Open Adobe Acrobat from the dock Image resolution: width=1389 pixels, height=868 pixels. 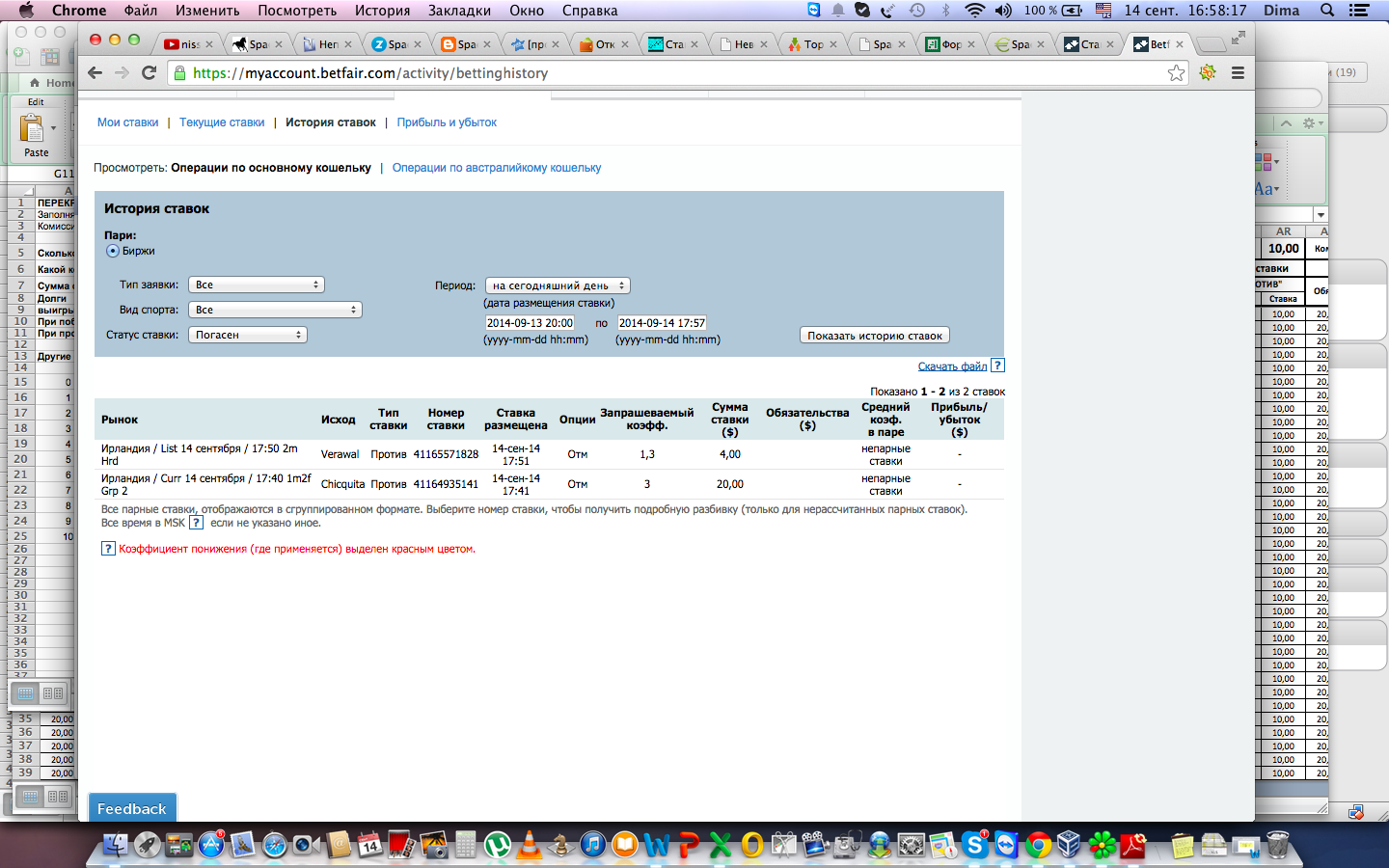click(1134, 846)
